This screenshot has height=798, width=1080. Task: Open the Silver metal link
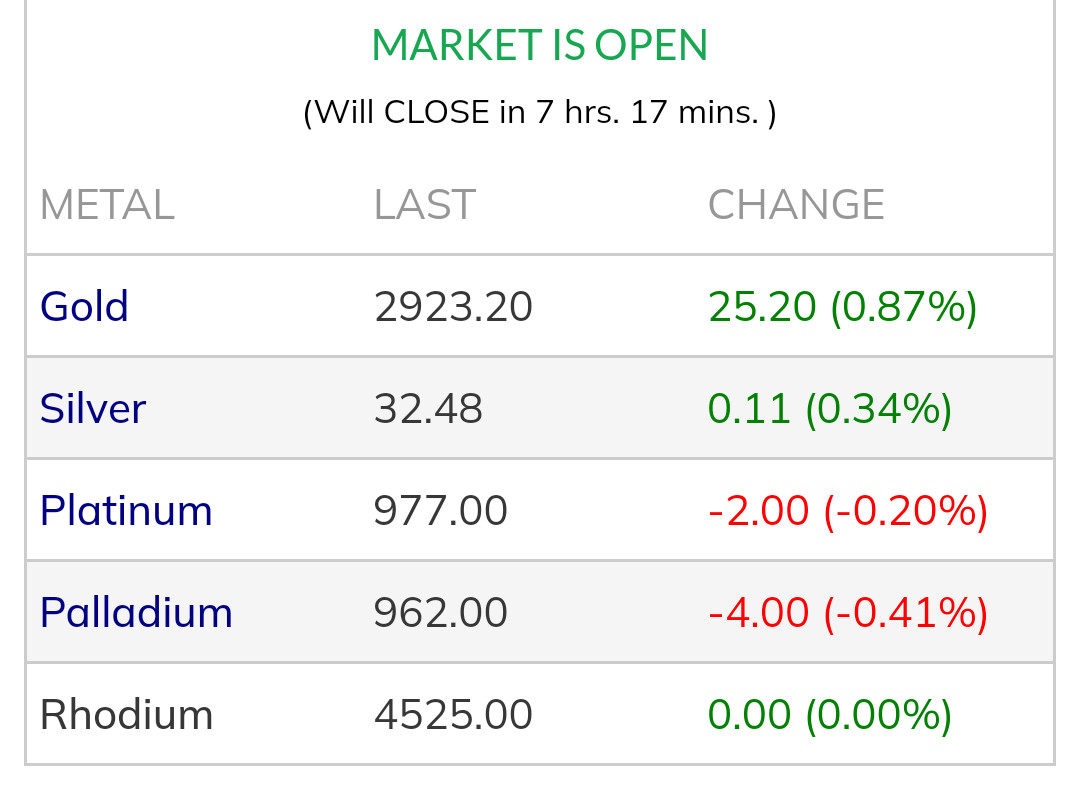(x=93, y=409)
